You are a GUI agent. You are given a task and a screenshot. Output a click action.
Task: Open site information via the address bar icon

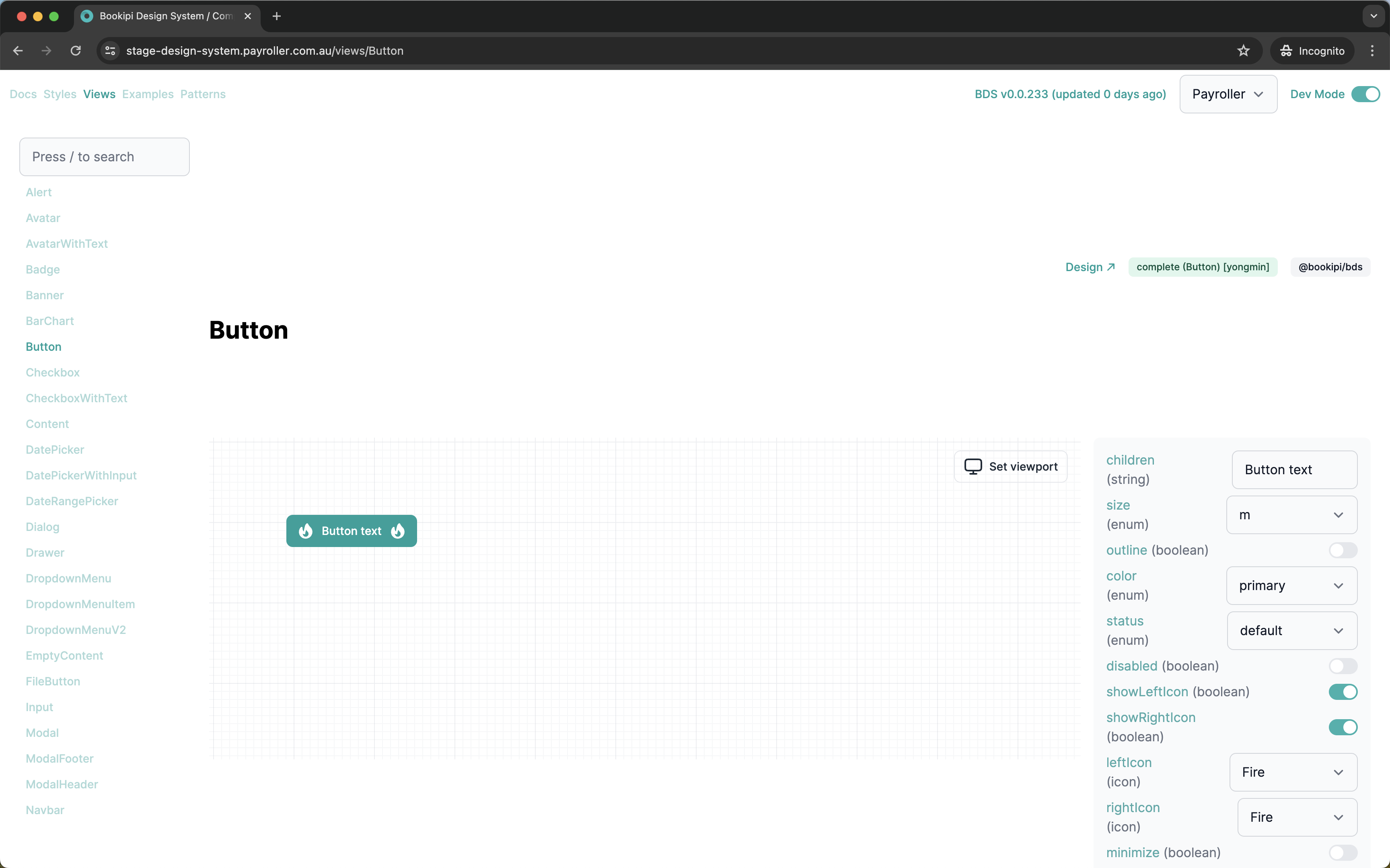point(109,51)
